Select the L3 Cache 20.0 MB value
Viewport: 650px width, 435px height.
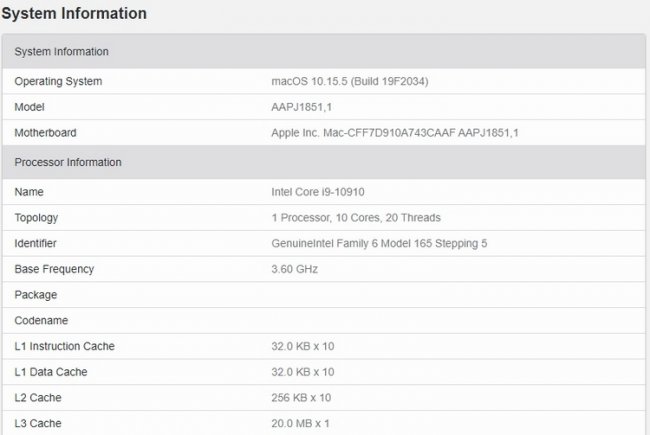(300, 424)
